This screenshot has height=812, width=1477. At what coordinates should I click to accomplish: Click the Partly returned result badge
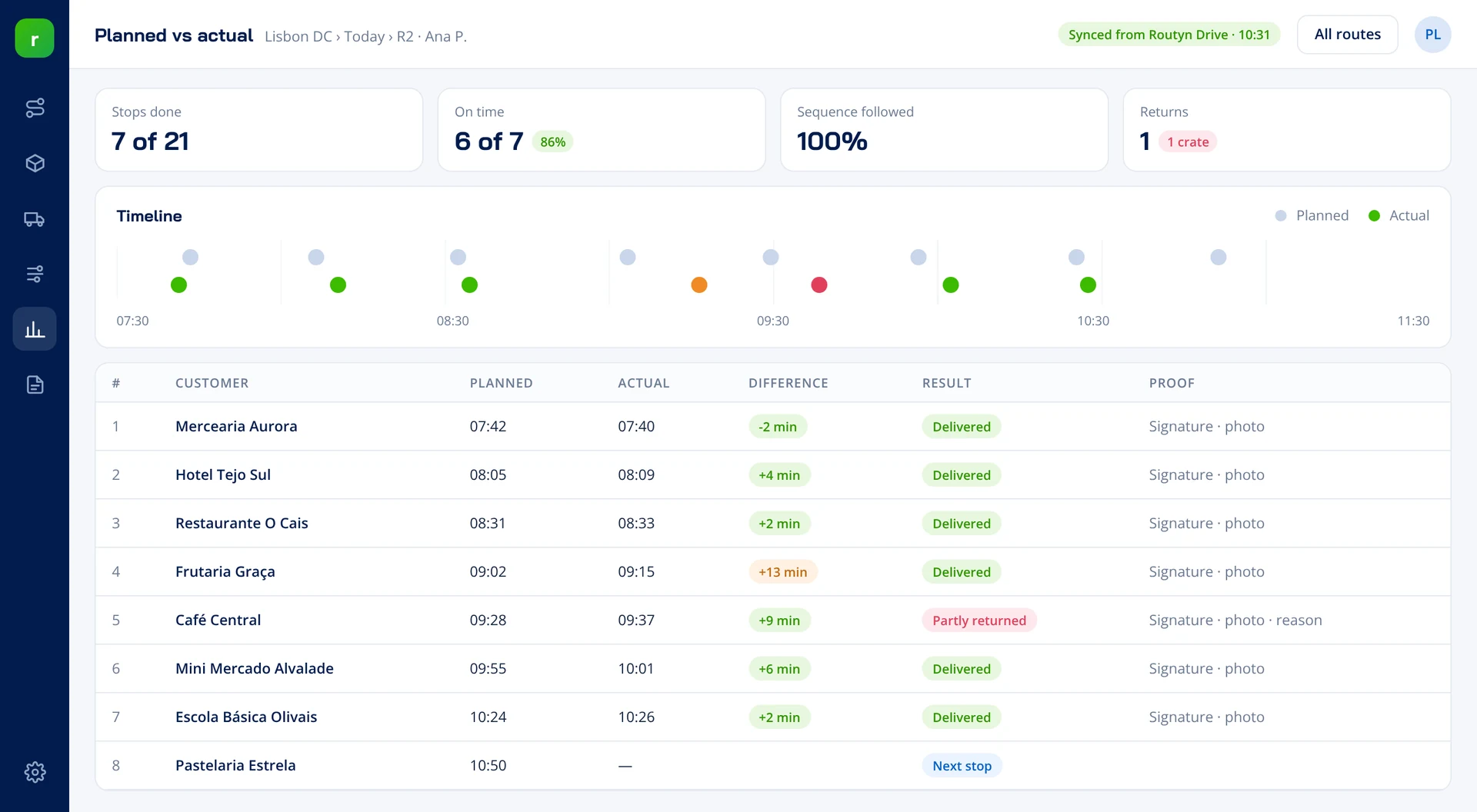click(x=979, y=621)
